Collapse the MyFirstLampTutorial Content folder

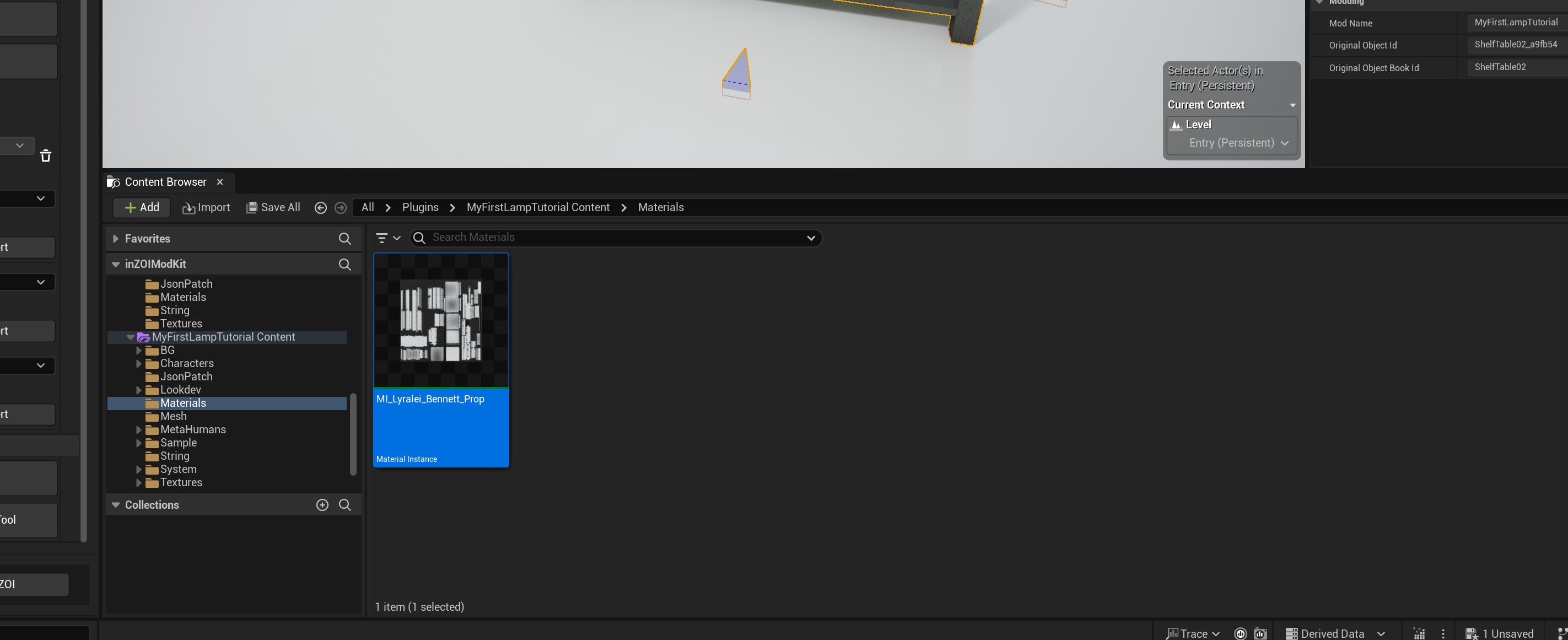pyautogui.click(x=130, y=337)
